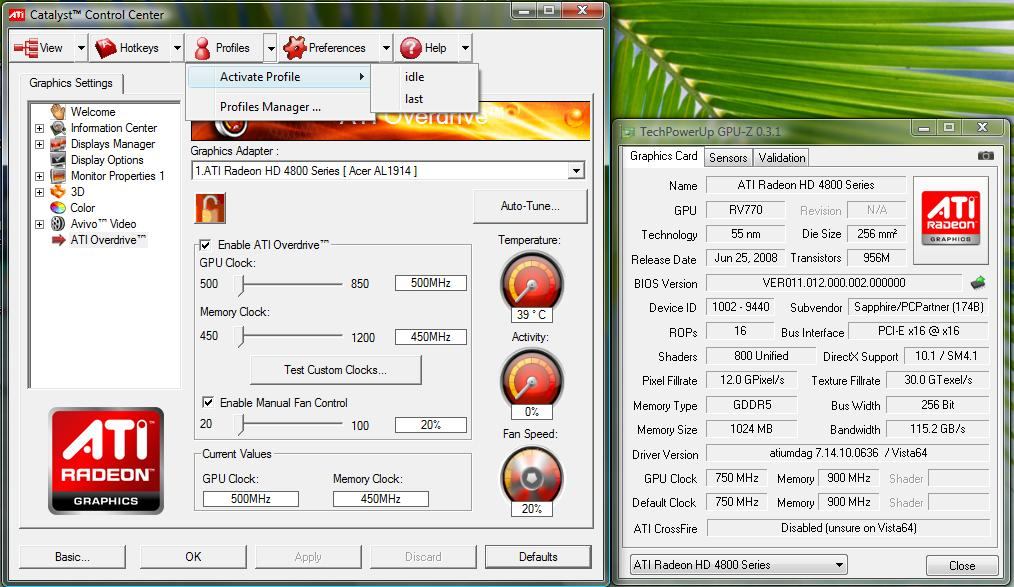Click the Defaults button
This screenshot has height=587, width=1014.
538,557
